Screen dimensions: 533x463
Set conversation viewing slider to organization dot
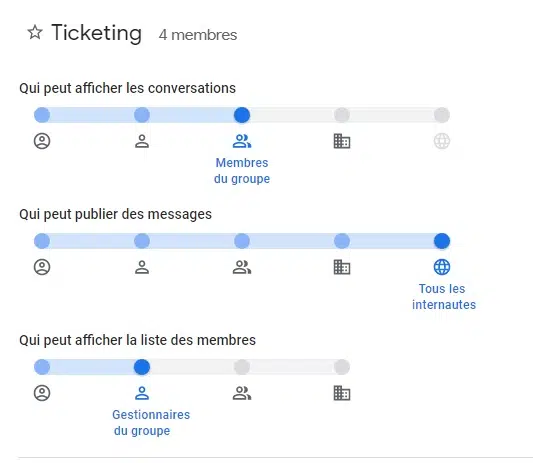click(342, 115)
